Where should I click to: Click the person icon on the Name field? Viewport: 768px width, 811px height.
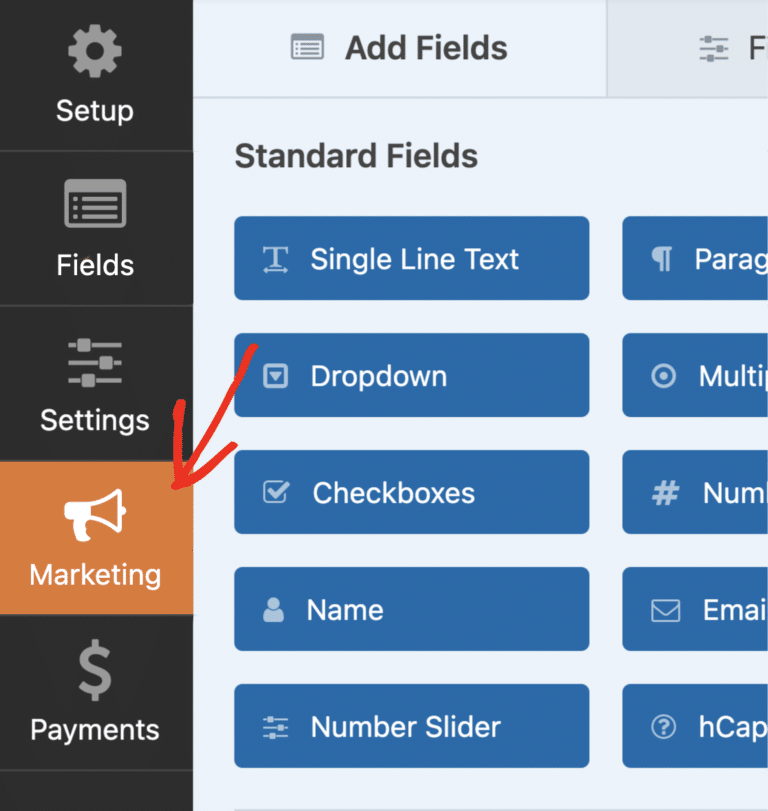pyautogui.click(x=274, y=609)
